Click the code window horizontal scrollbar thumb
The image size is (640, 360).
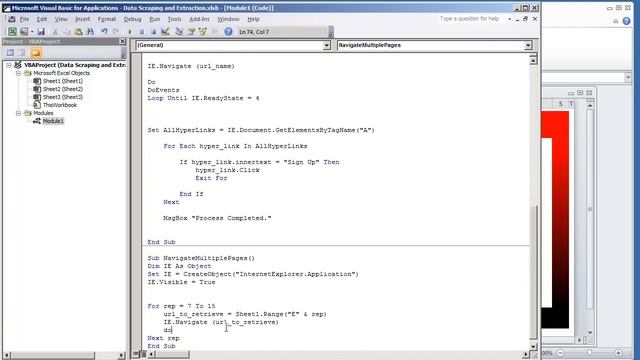(x=172, y=354)
